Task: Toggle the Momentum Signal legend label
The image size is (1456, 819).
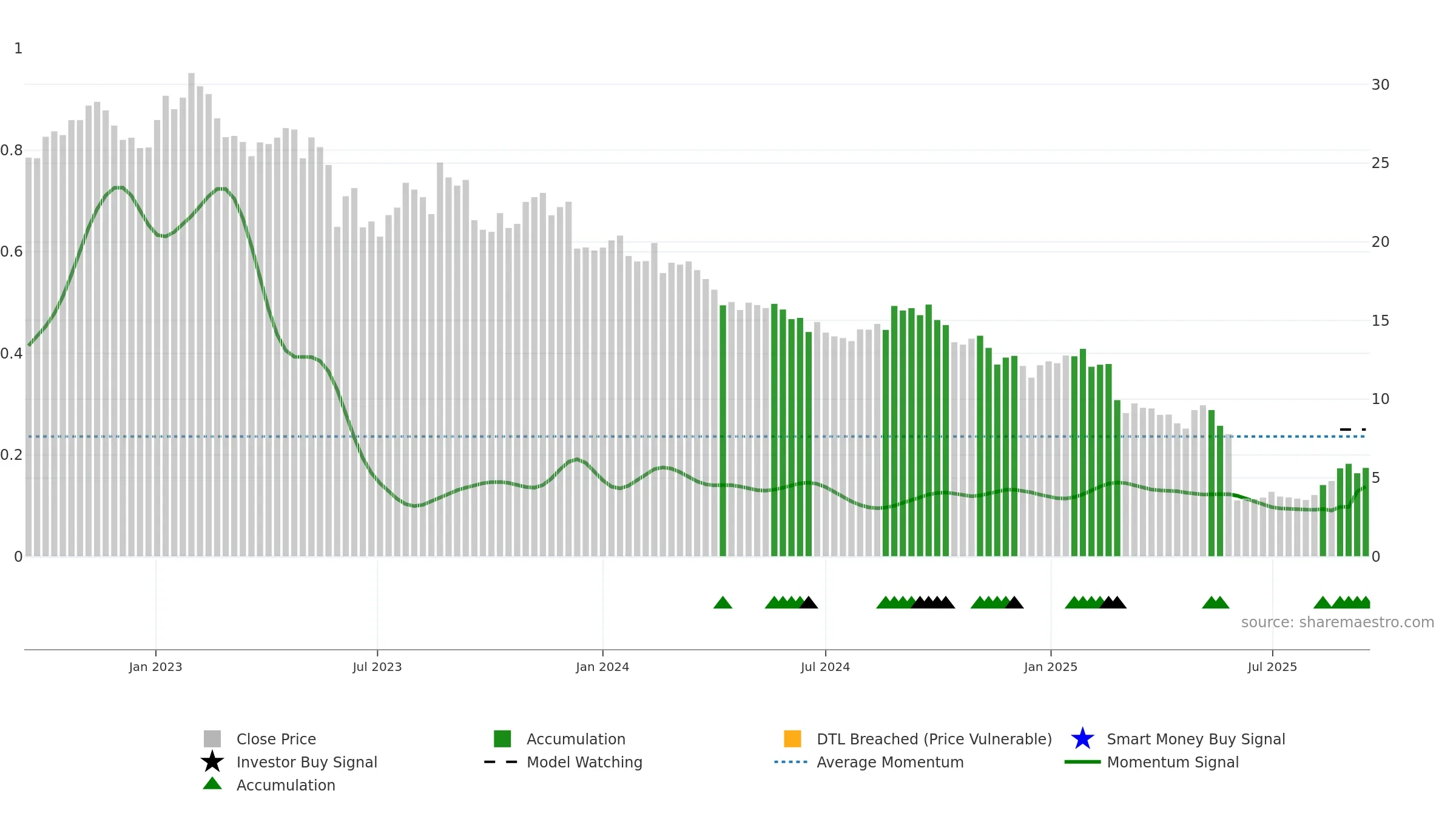Action: coord(1173,762)
